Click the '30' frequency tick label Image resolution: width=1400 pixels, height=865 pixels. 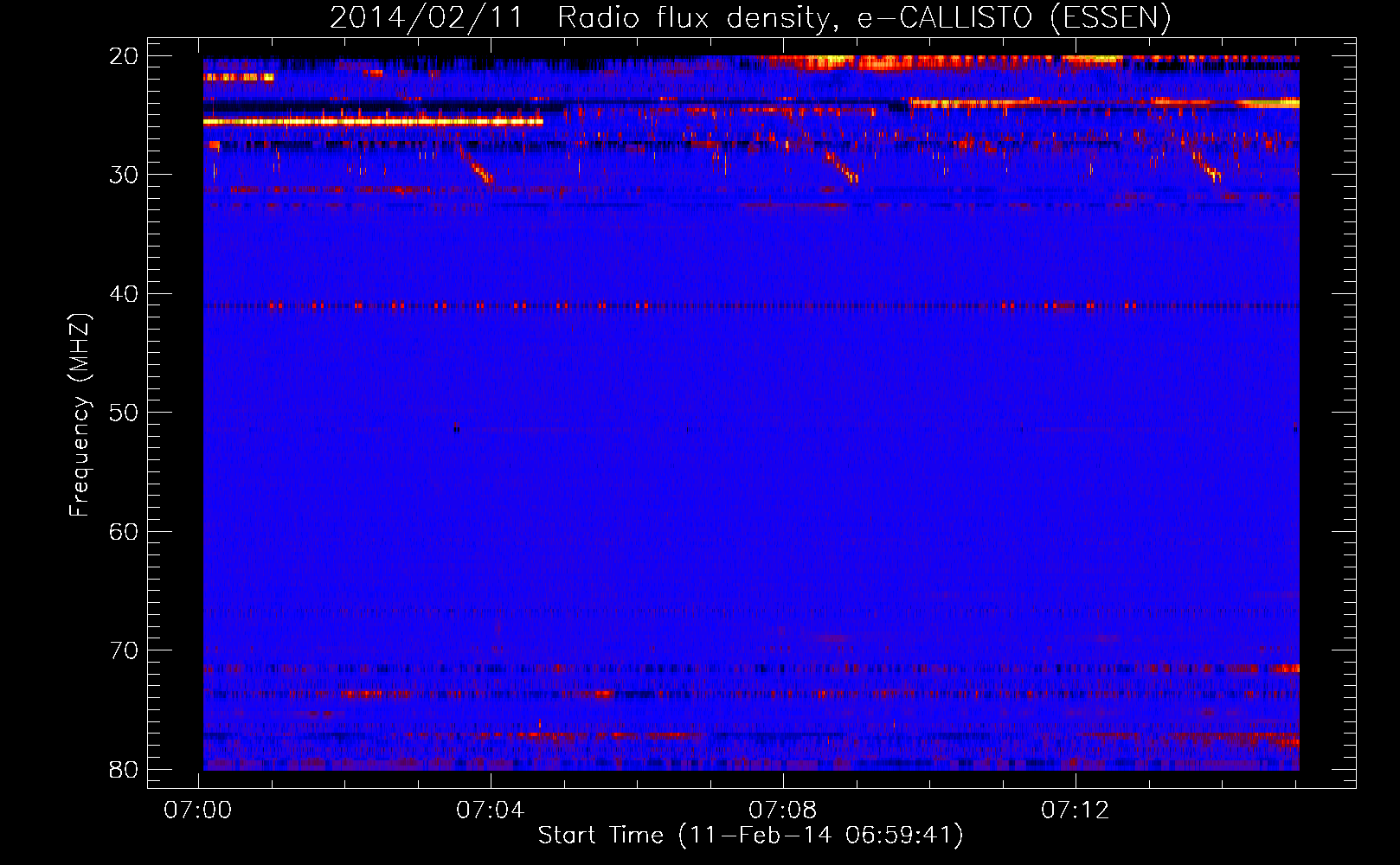coord(124,175)
